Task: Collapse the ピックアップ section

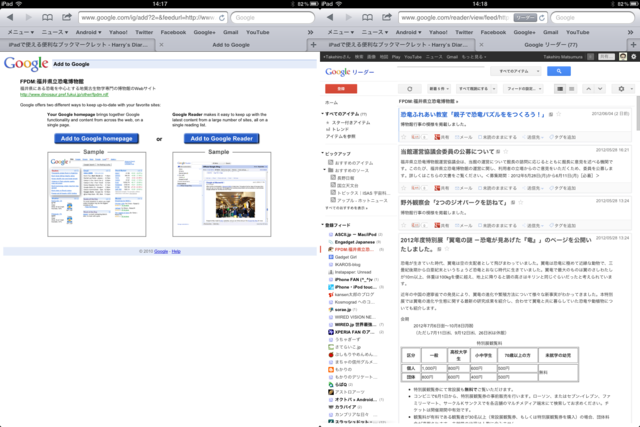Action: pos(322,153)
